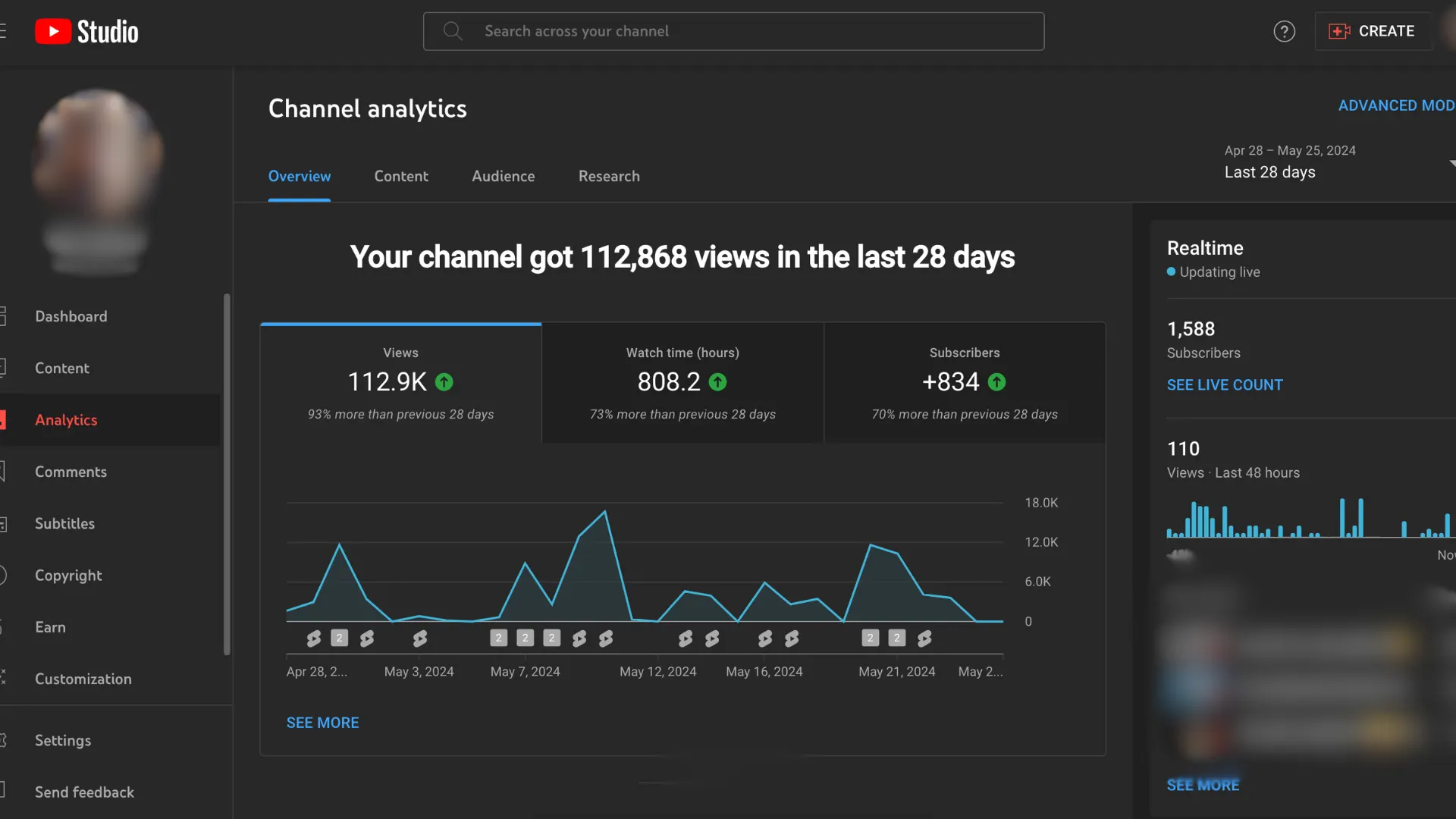Click SEE MORE below the views chart

[322, 723]
